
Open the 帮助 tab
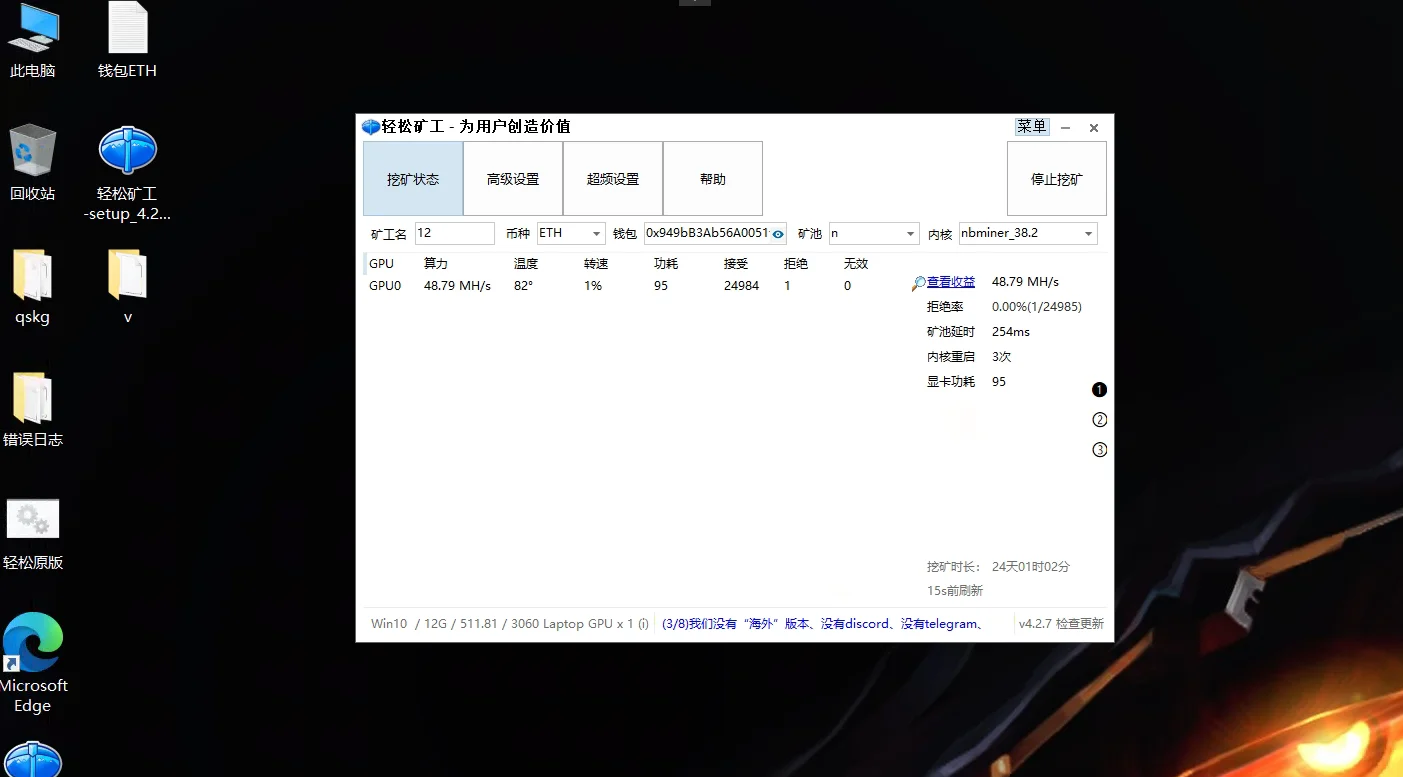tap(713, 179)
